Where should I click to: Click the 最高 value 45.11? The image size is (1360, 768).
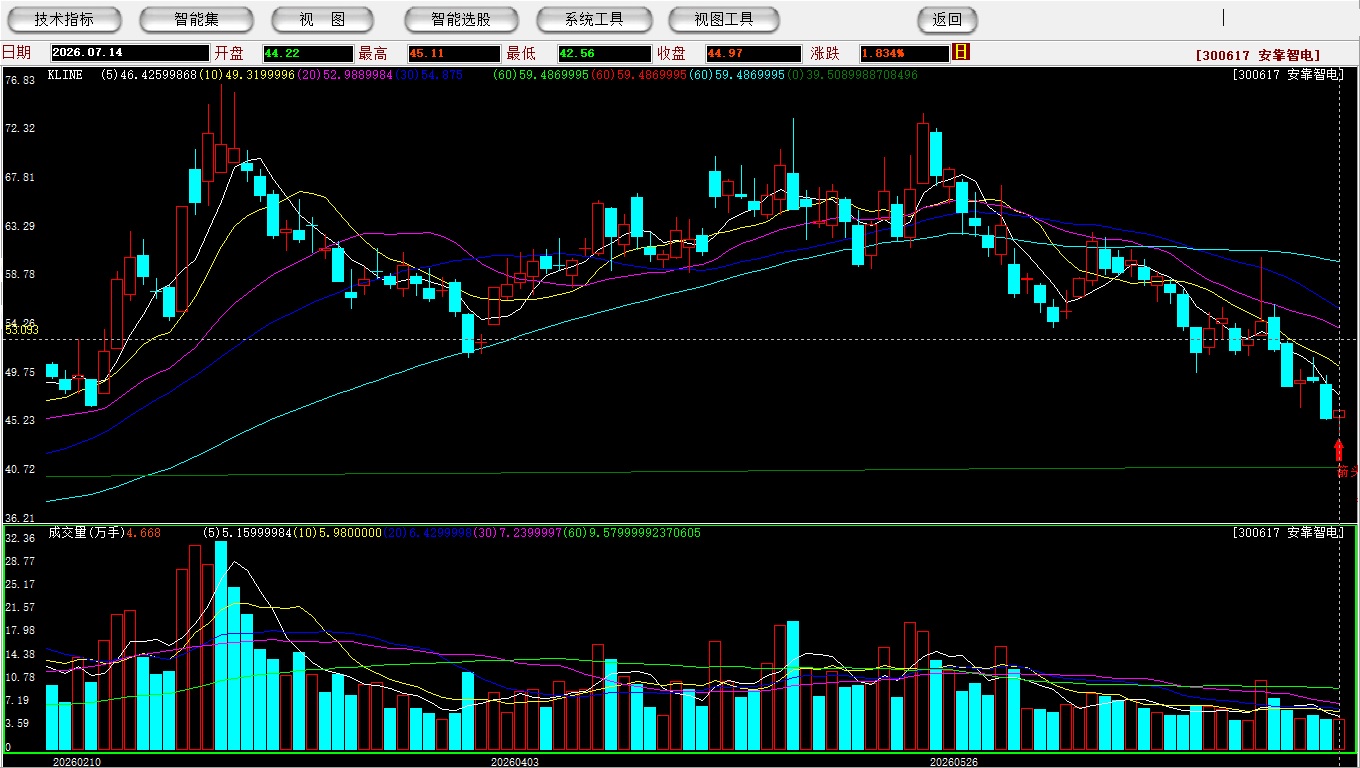(x=454, y=53)
